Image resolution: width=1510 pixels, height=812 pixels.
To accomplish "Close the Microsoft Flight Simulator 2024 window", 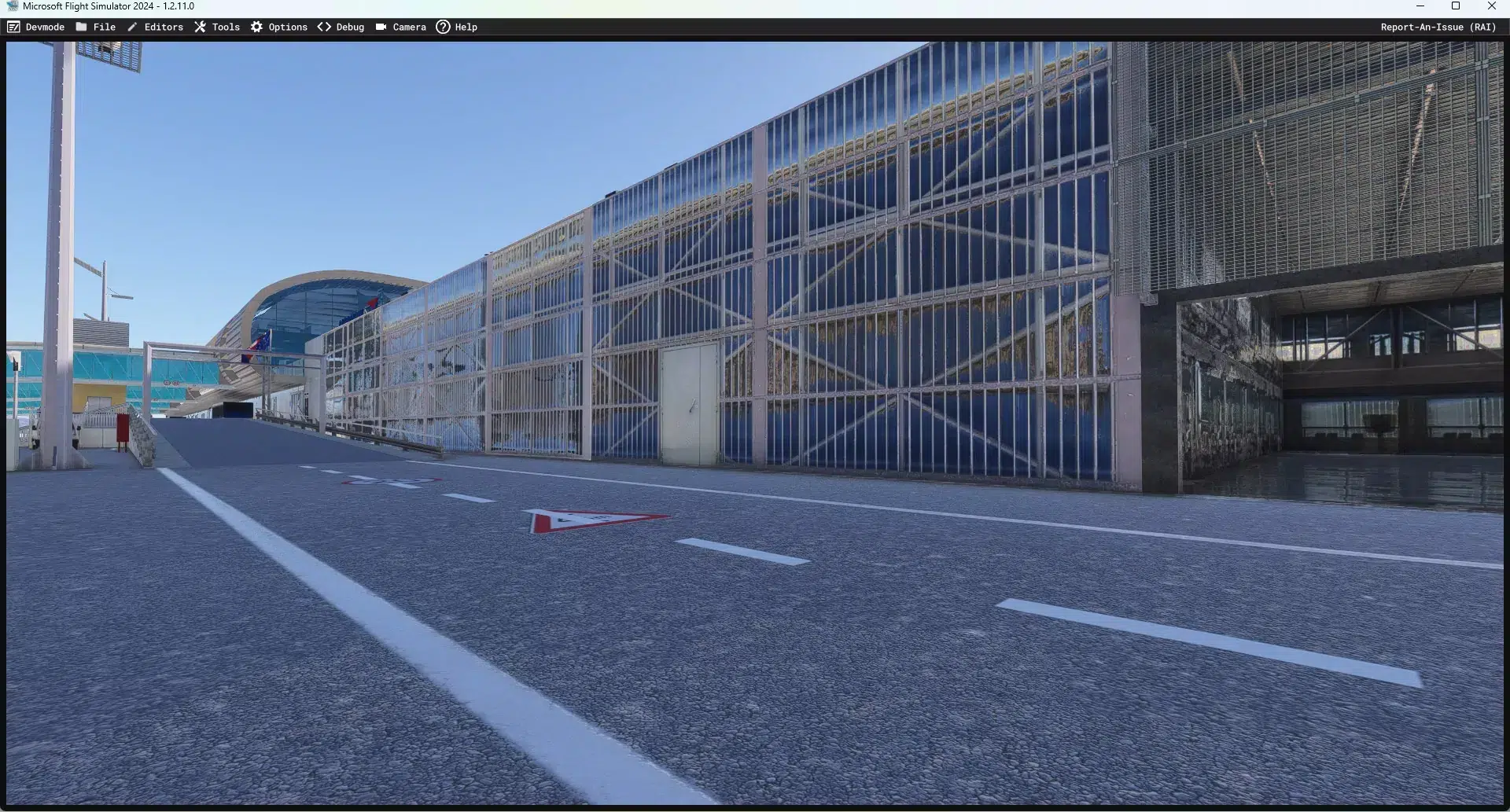I will coord(1492,6).
